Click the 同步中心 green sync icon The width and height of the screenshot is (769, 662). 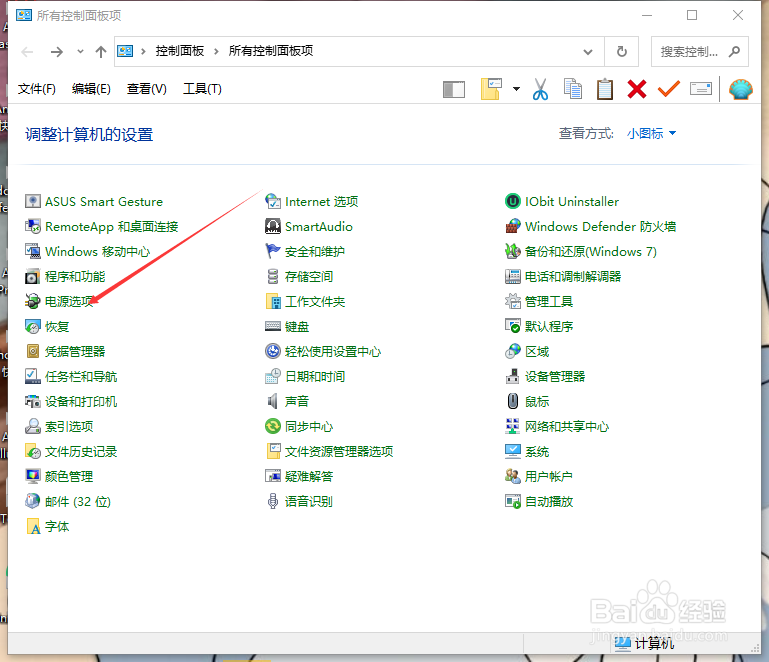(x=273, y=427)
